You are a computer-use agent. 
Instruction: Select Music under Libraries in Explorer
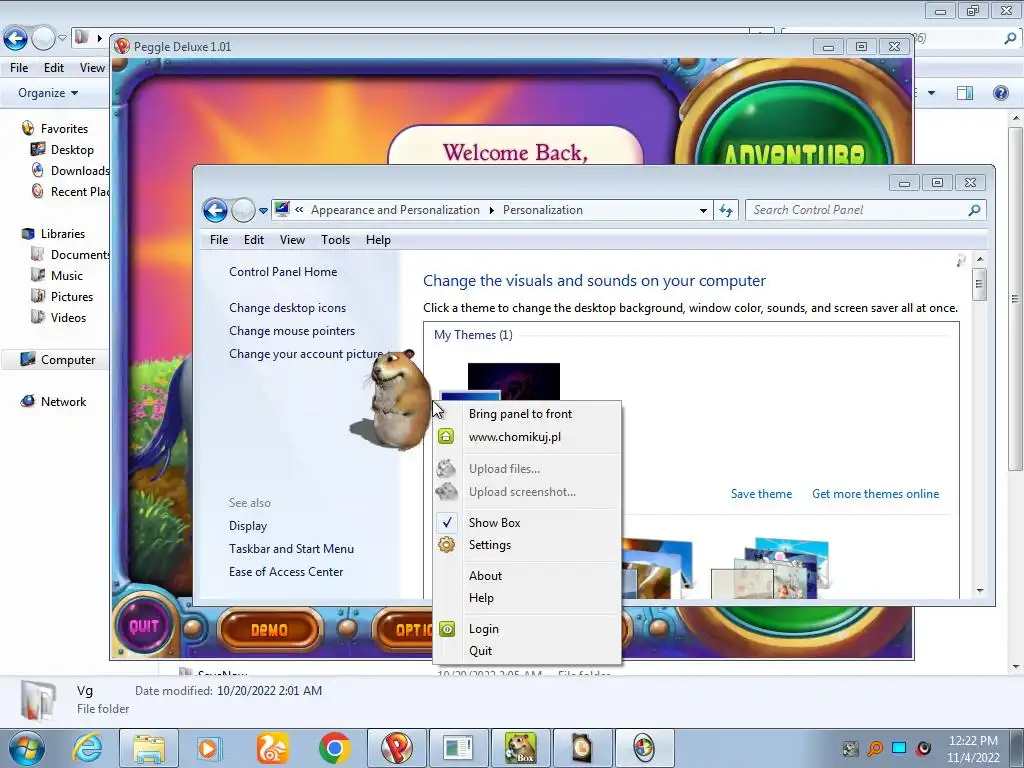pyautogui.click(x=67, y=276)
